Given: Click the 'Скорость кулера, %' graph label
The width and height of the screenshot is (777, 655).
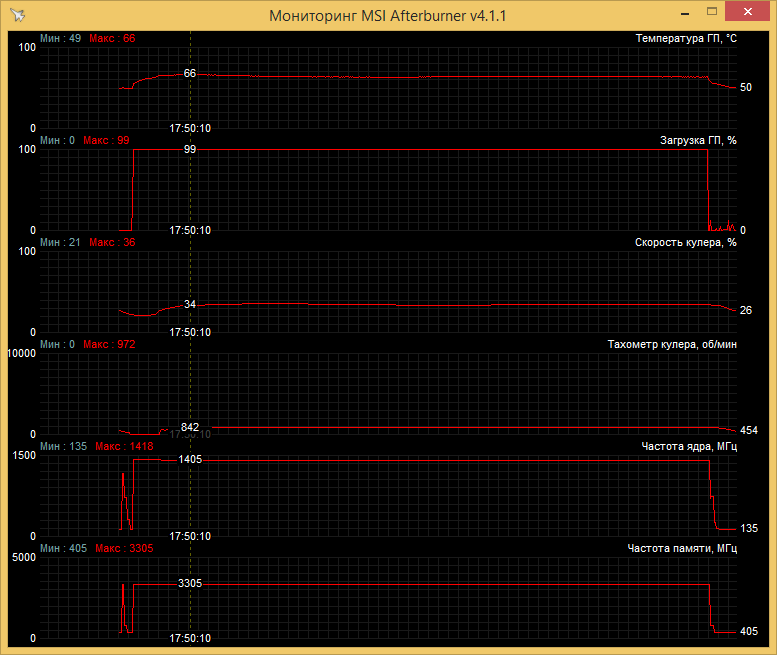Looking at the screenshot, I should click(x=685, y=242).
